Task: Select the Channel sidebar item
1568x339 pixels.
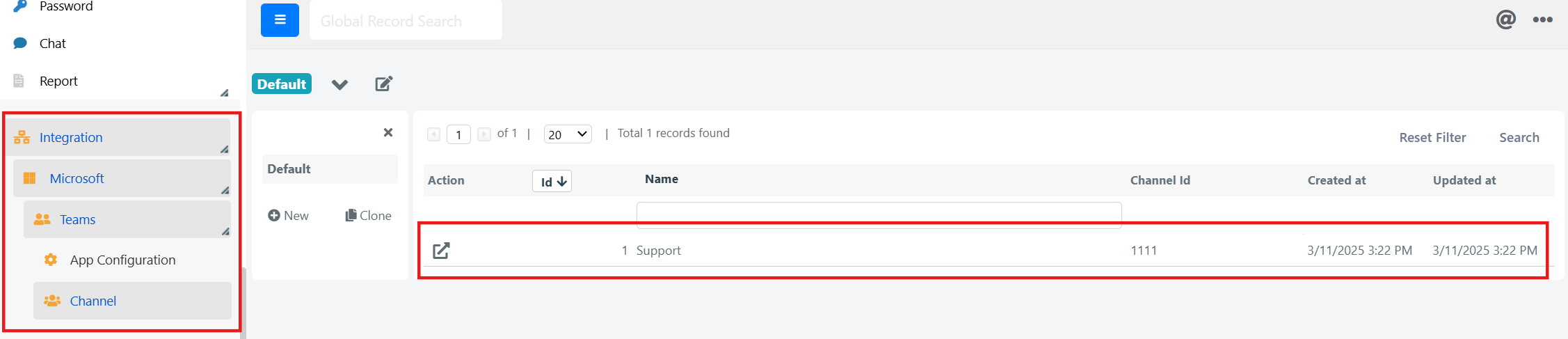Action: (x=132, y=301)
